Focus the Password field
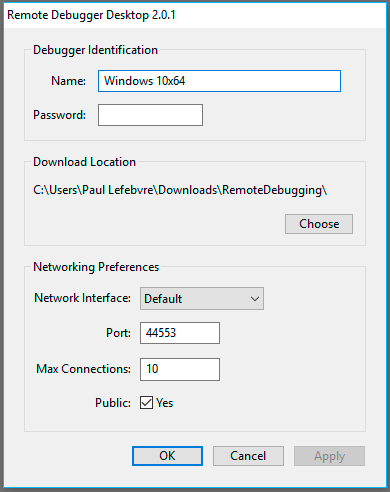Viewport: 390px width, 492px height. (x=150, y=115)
